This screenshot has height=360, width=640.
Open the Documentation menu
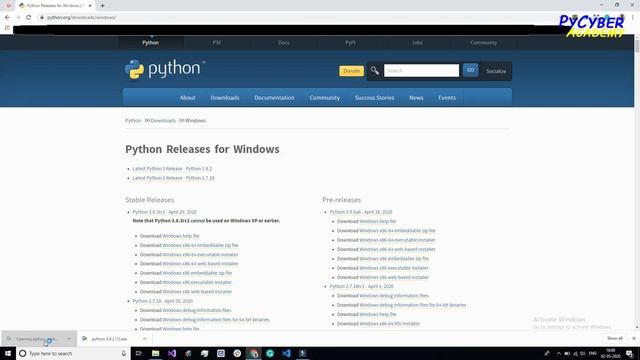[274, 98]
